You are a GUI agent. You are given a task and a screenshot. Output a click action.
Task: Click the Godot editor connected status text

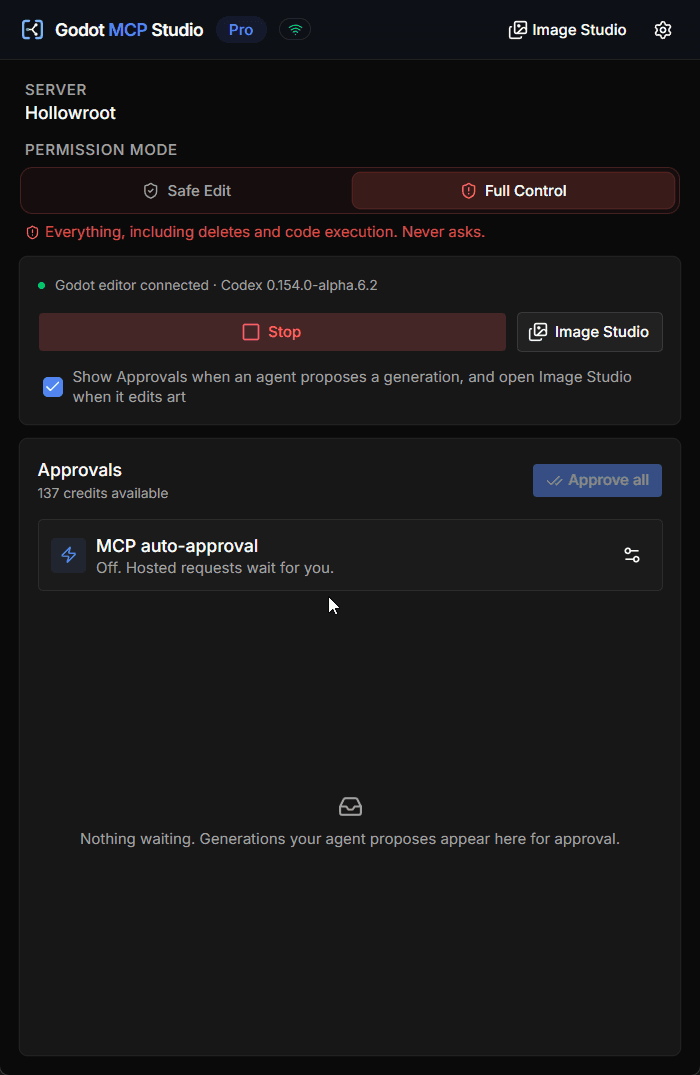click(216, 285)
